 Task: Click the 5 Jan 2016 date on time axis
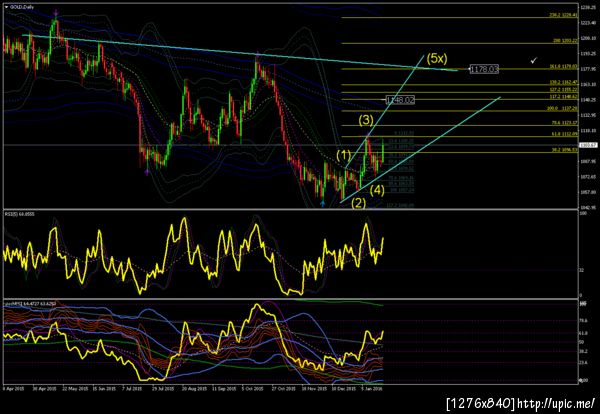click(371, 388)
